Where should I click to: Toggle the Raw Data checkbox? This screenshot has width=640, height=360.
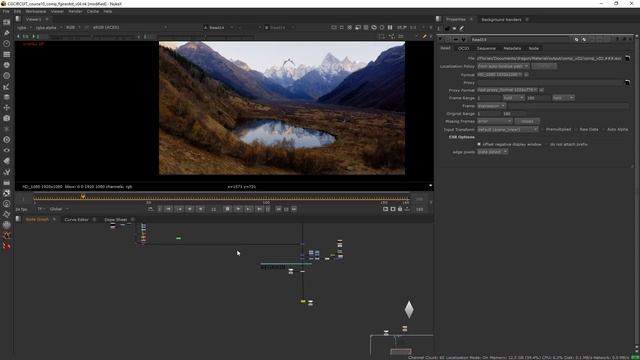click(x=576, y=129)
